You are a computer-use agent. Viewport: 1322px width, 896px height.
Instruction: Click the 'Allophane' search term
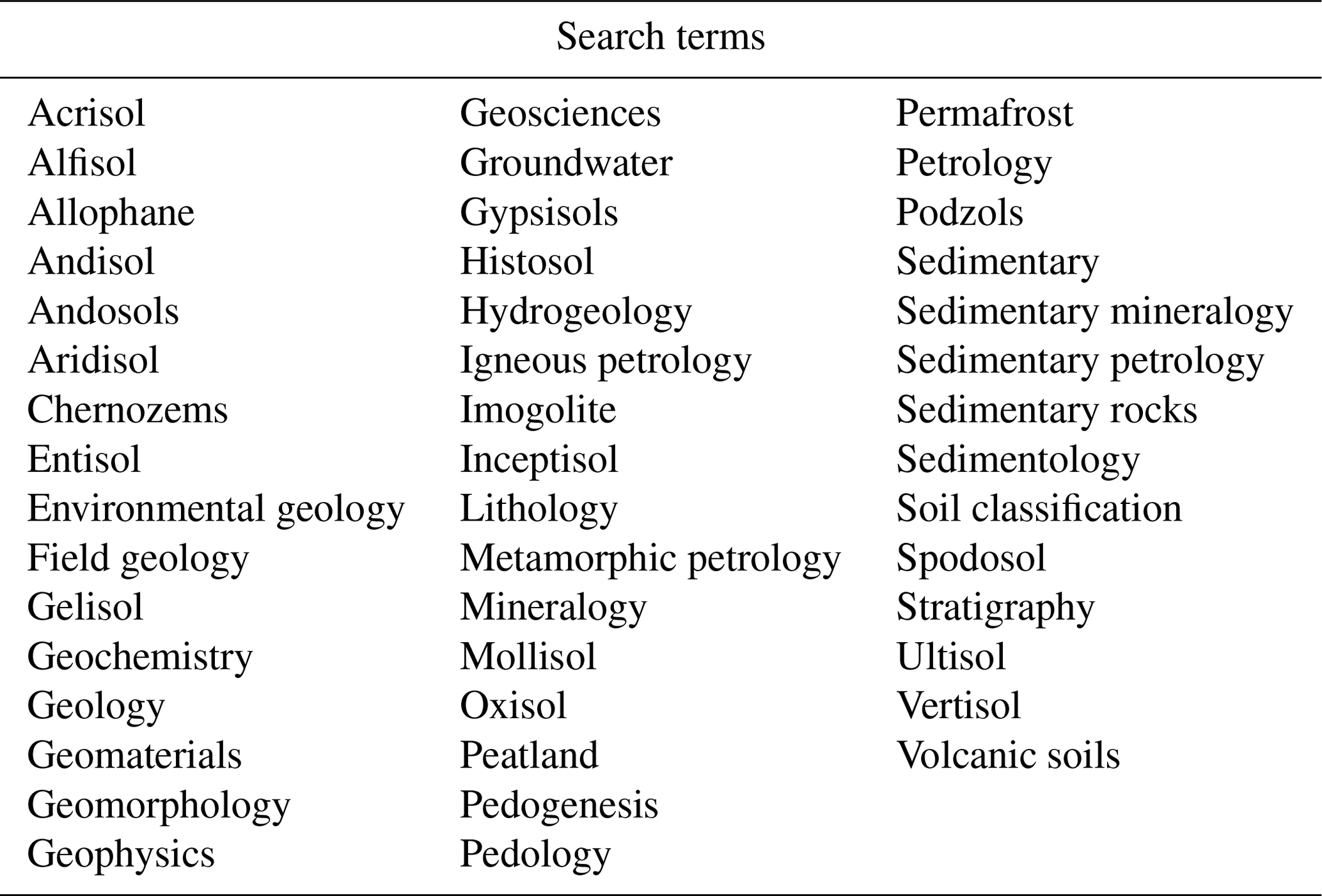(x=111, y=212)
